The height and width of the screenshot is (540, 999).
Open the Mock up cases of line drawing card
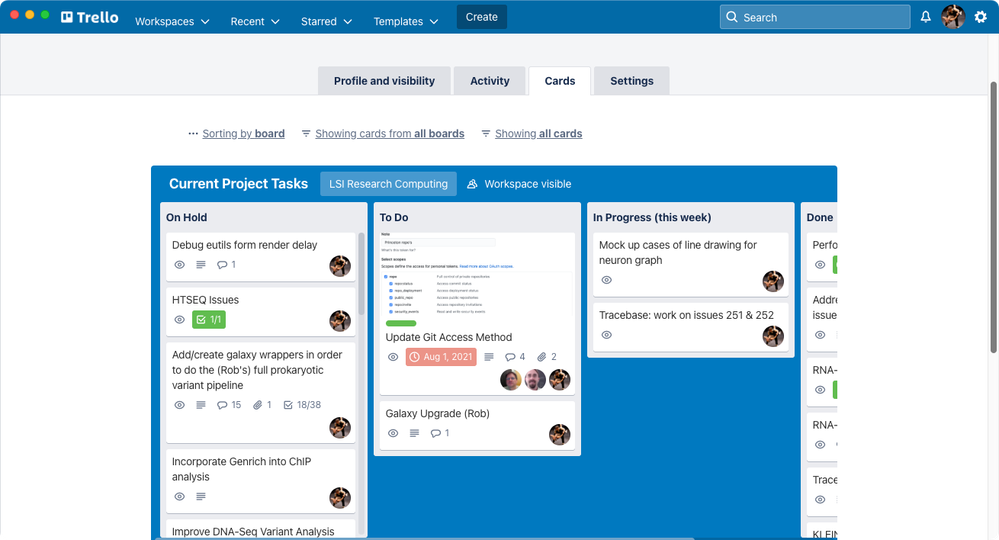(x=678, y=253)
